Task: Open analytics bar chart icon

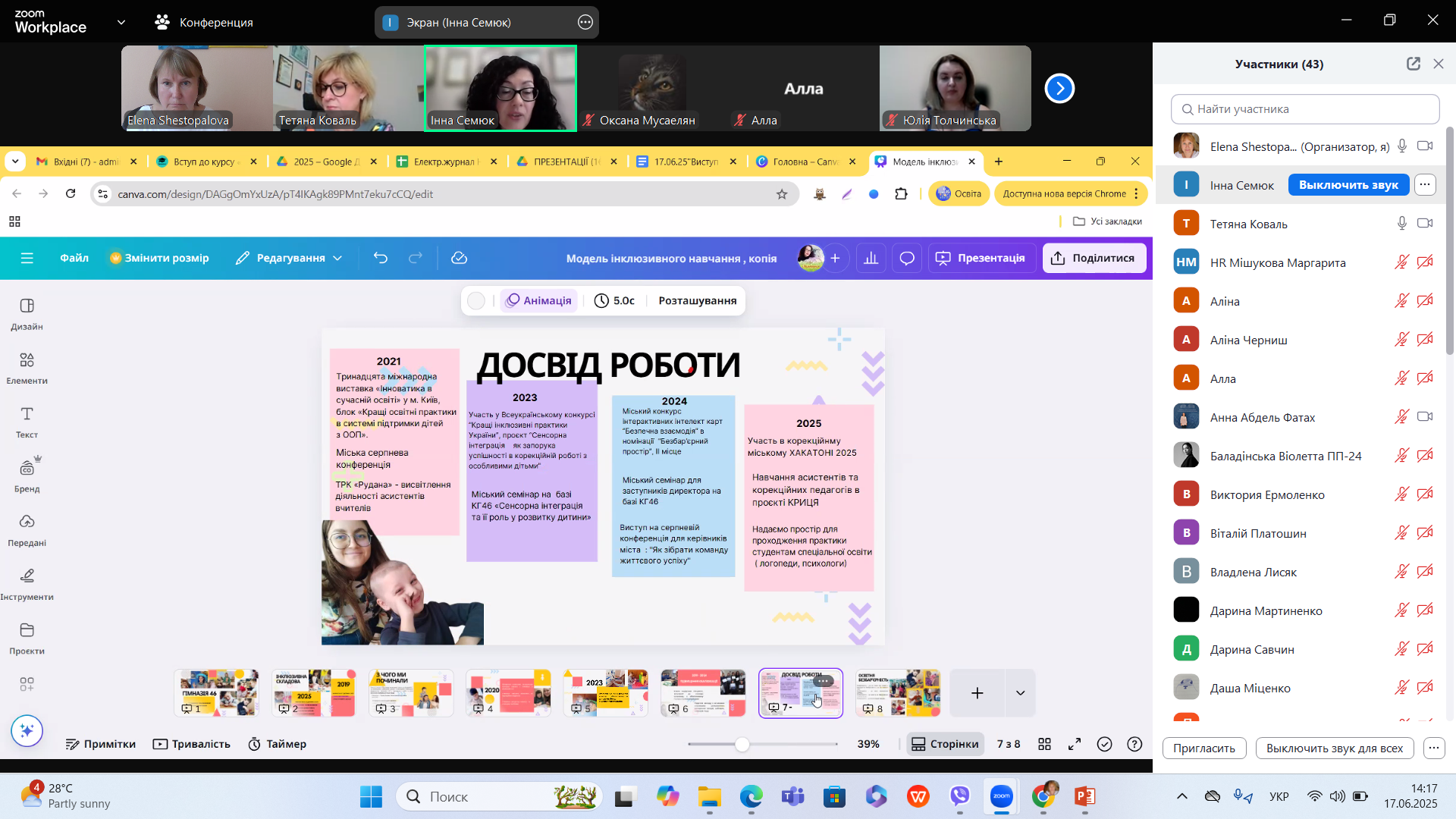Action: point(871,258)
